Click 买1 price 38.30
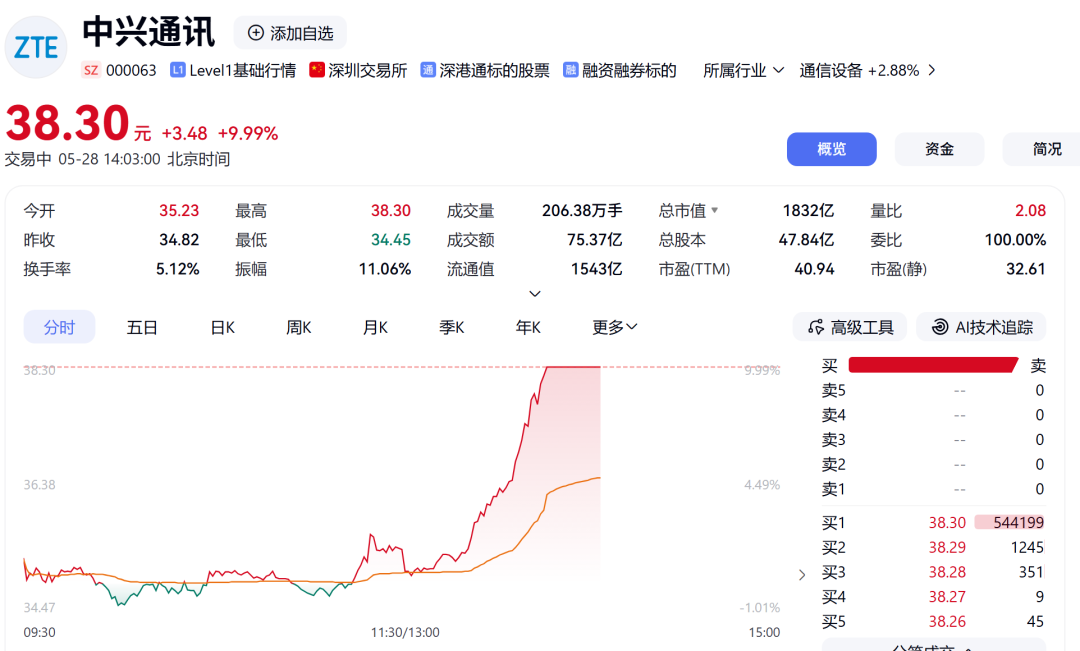The image size is (1080, 651). (947, 523)
